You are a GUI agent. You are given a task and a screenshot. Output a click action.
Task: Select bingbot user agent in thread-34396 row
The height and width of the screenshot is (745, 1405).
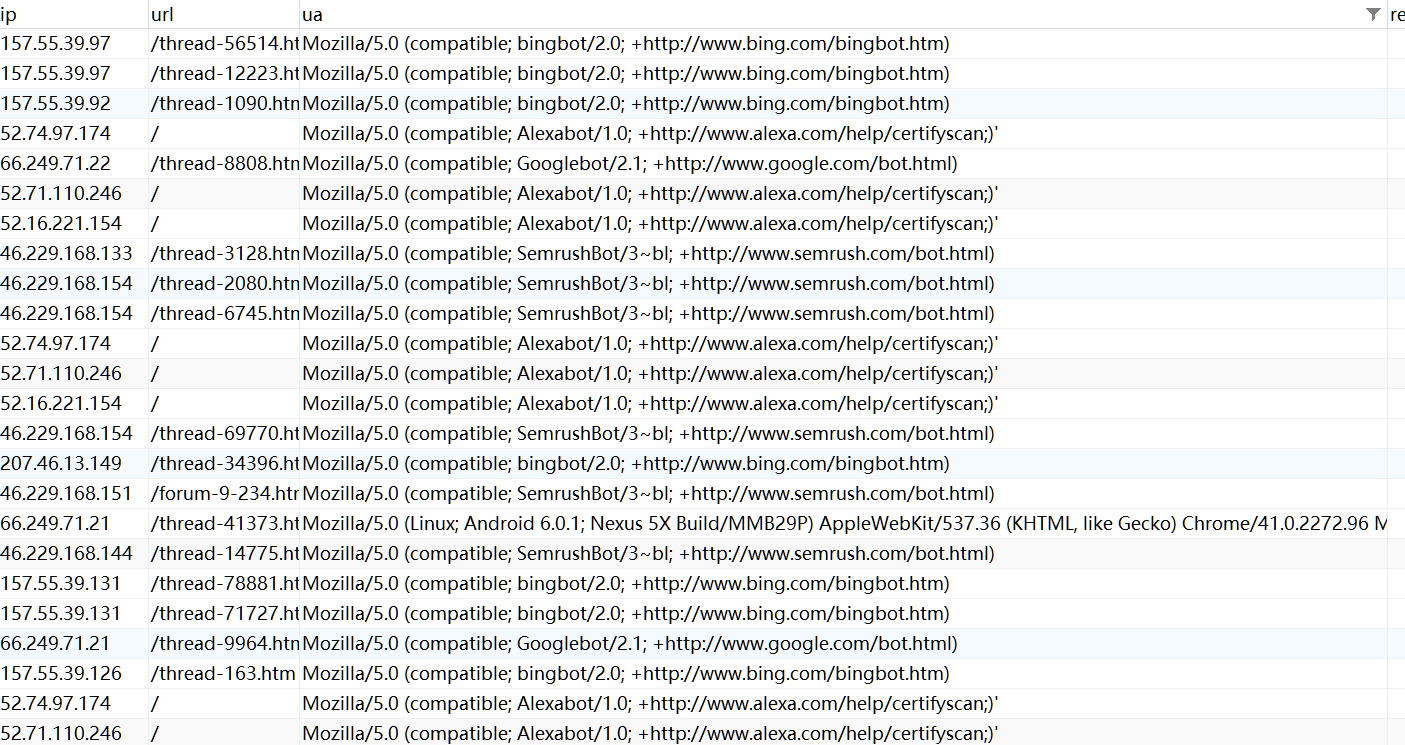click(x=843, y=464)
